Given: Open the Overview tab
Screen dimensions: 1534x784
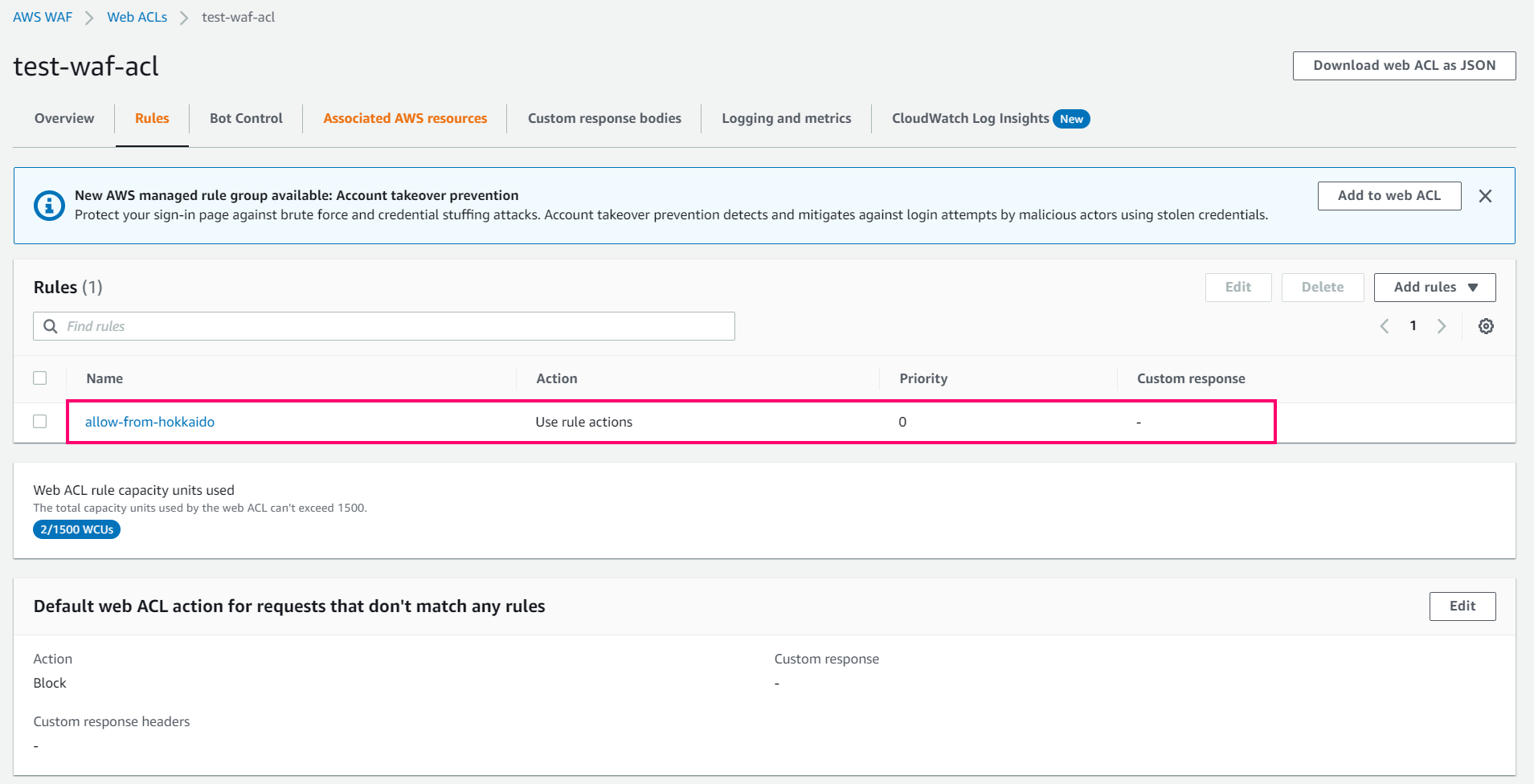Looking at the screenshot, I should coord(64,118).
